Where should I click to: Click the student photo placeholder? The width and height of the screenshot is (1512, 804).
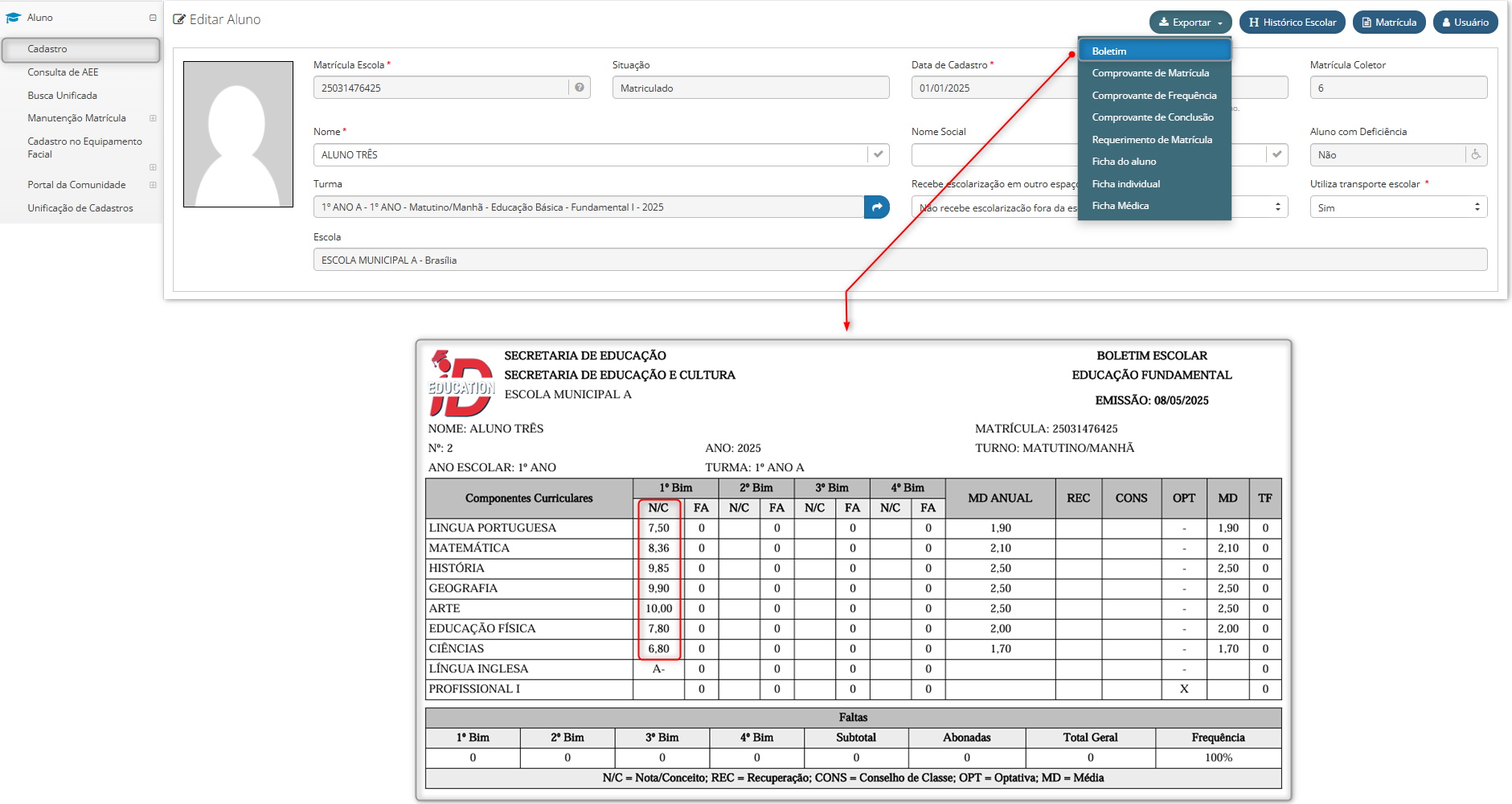(x=238, y=134)
